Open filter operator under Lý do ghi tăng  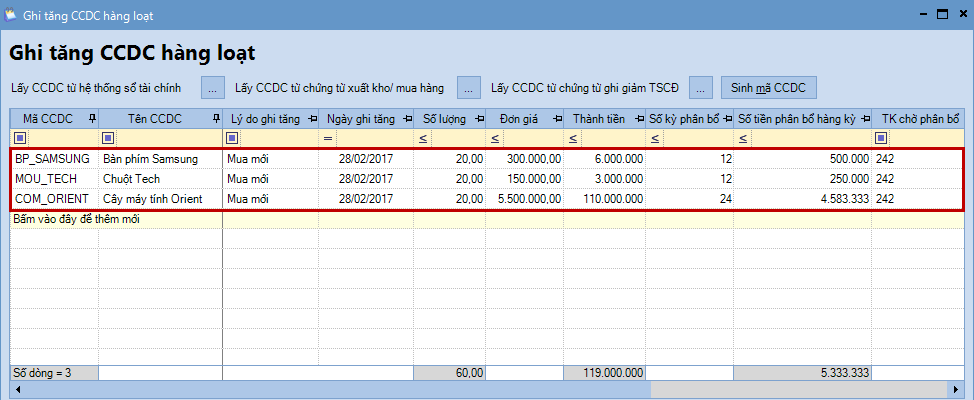232,138
